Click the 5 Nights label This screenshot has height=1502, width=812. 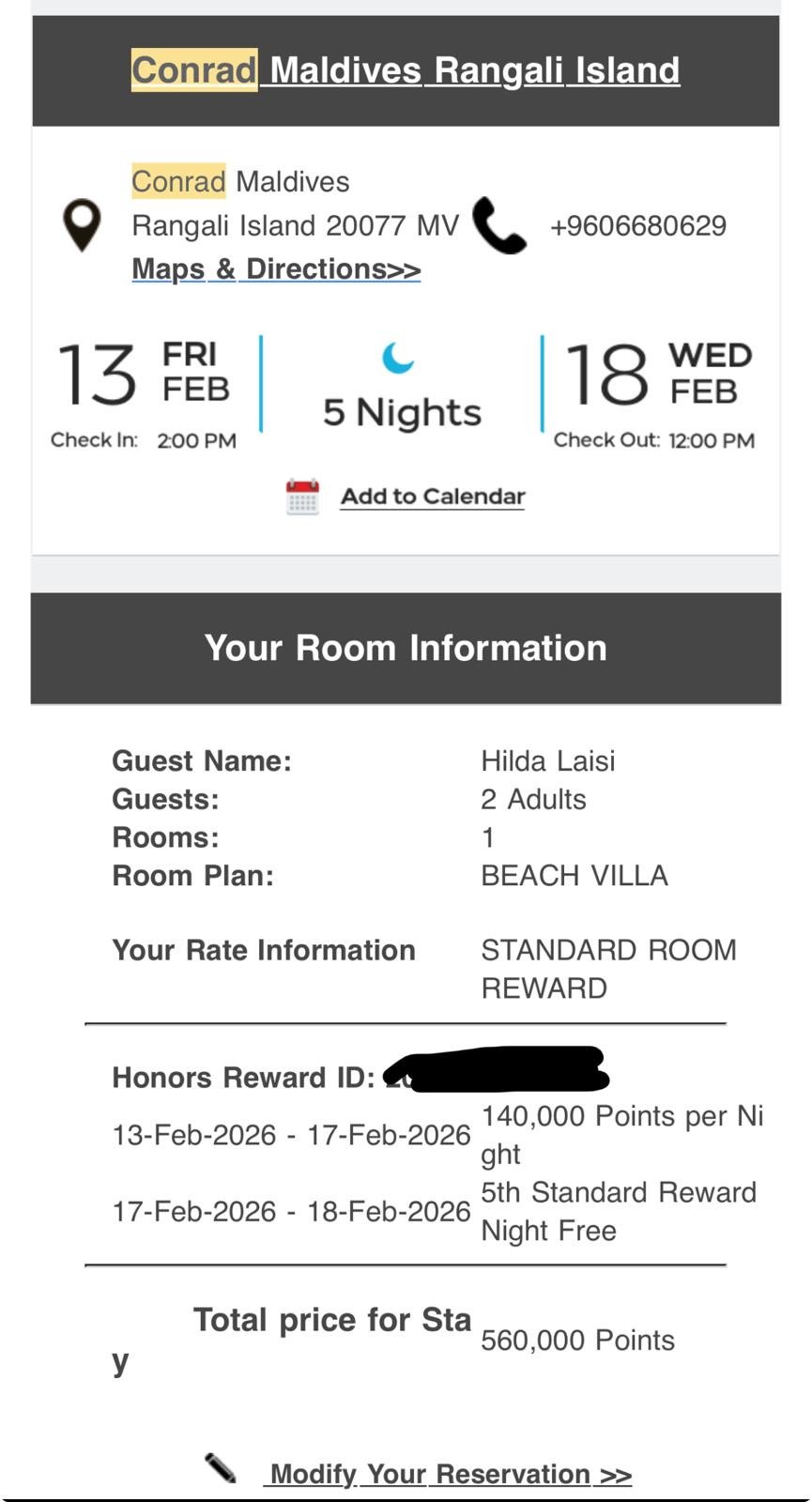click(402, 412)
